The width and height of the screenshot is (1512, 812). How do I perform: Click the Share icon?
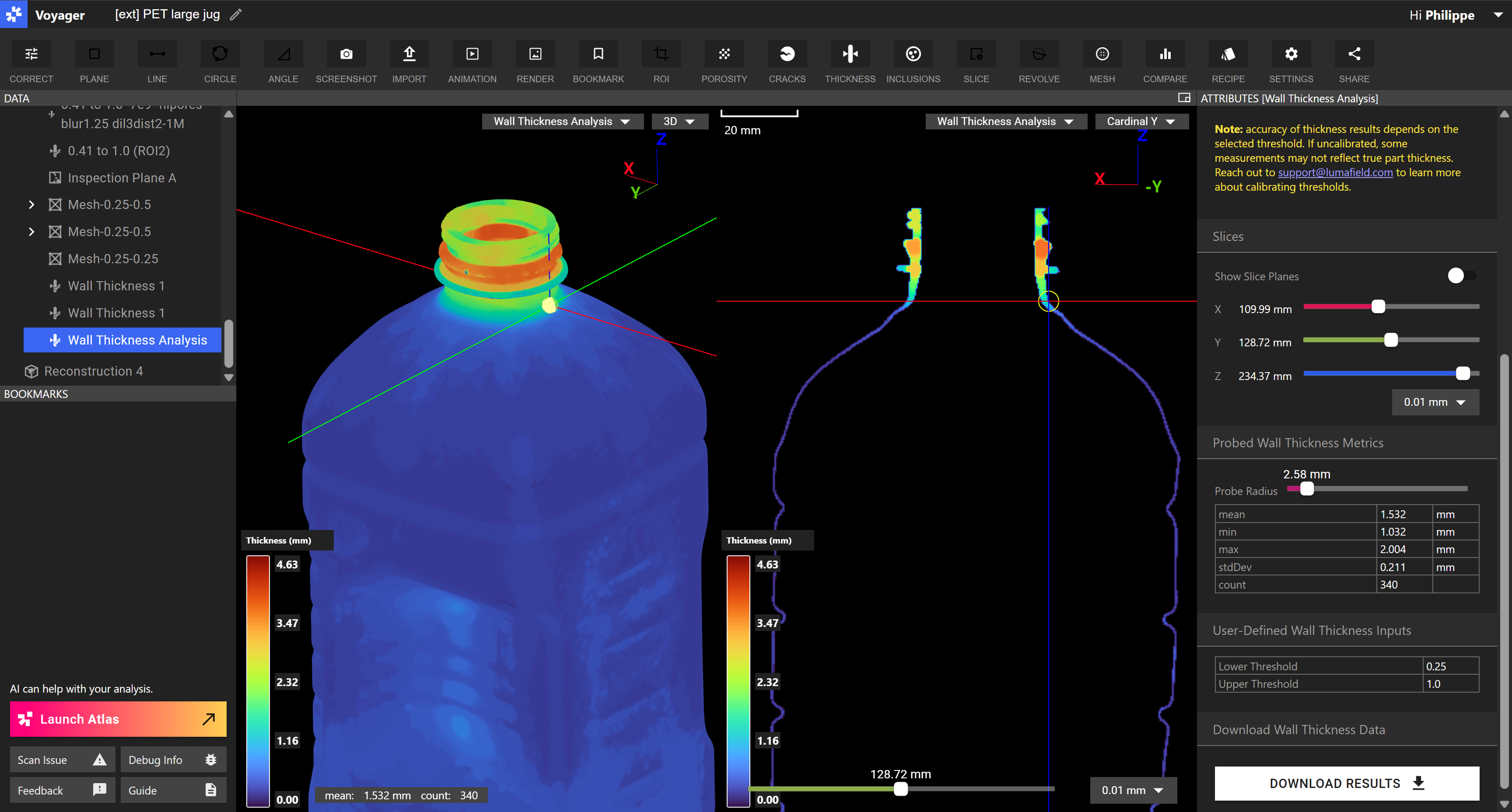[1354, 54]
